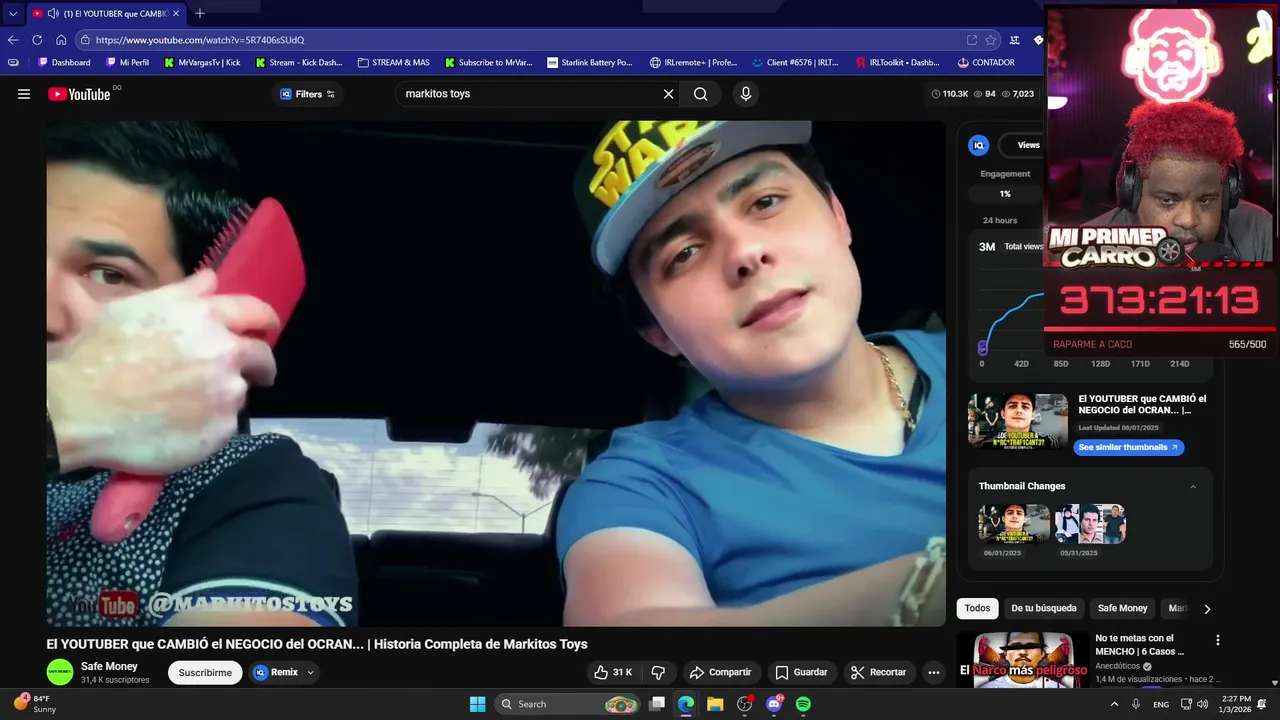This screenshot has height=720, width=1280.
Task: Open the STREAM & MAS bookmark folder
Action: pyautogui.click(x=394, y=62)
